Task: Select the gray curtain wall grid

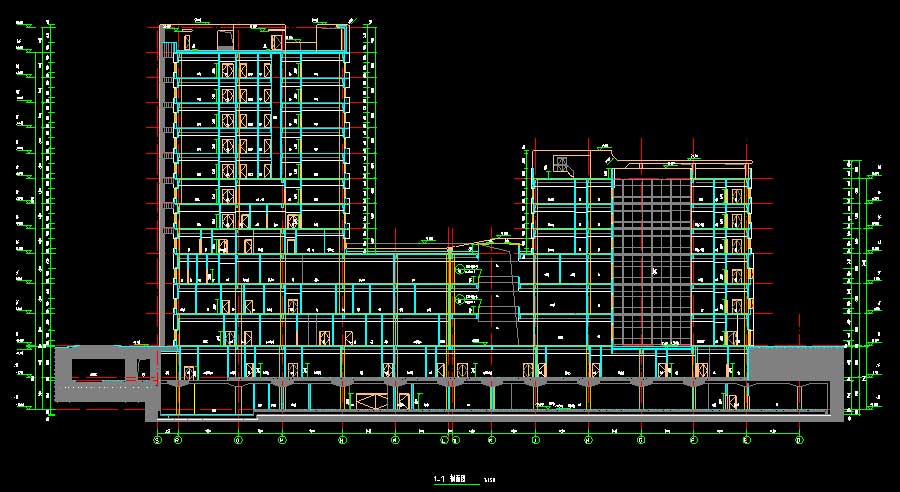Action: coord(651,260)
